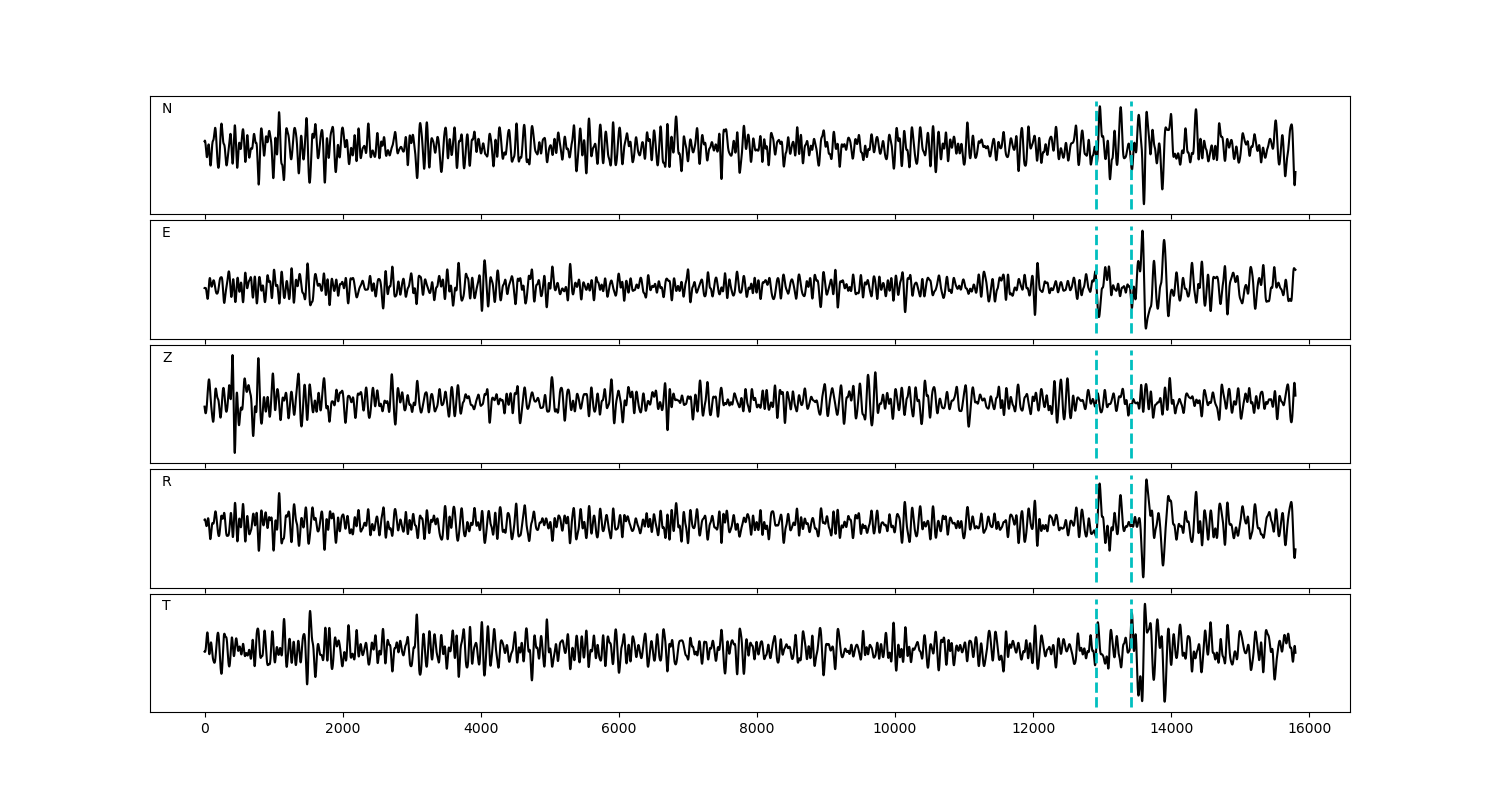Select the 8000 x-axis tick label
This screenshot has width=1500, height=800.
pos(757,730)
